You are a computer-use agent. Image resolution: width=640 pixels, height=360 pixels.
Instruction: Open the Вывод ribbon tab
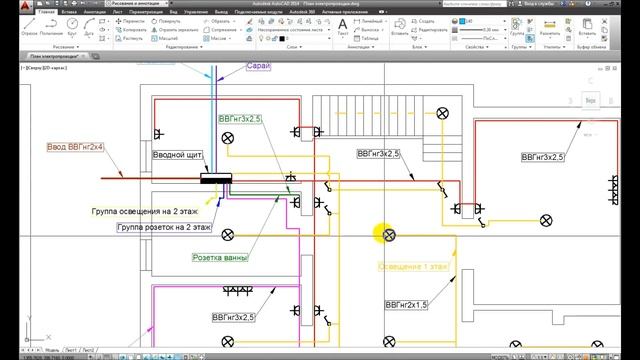pyautogui.click(x=221, y=12)
